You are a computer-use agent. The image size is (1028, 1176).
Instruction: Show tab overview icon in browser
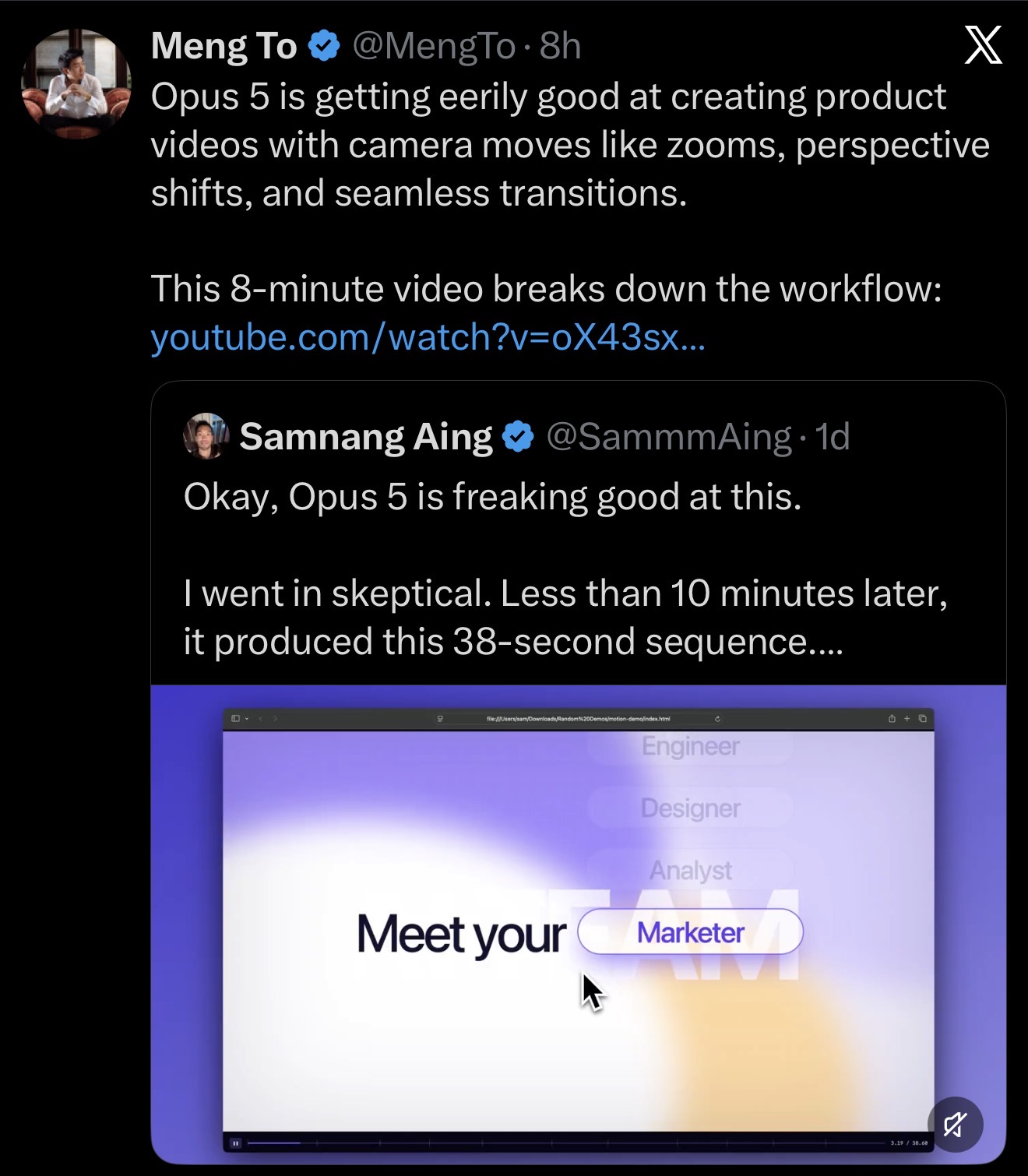(922, 719)
